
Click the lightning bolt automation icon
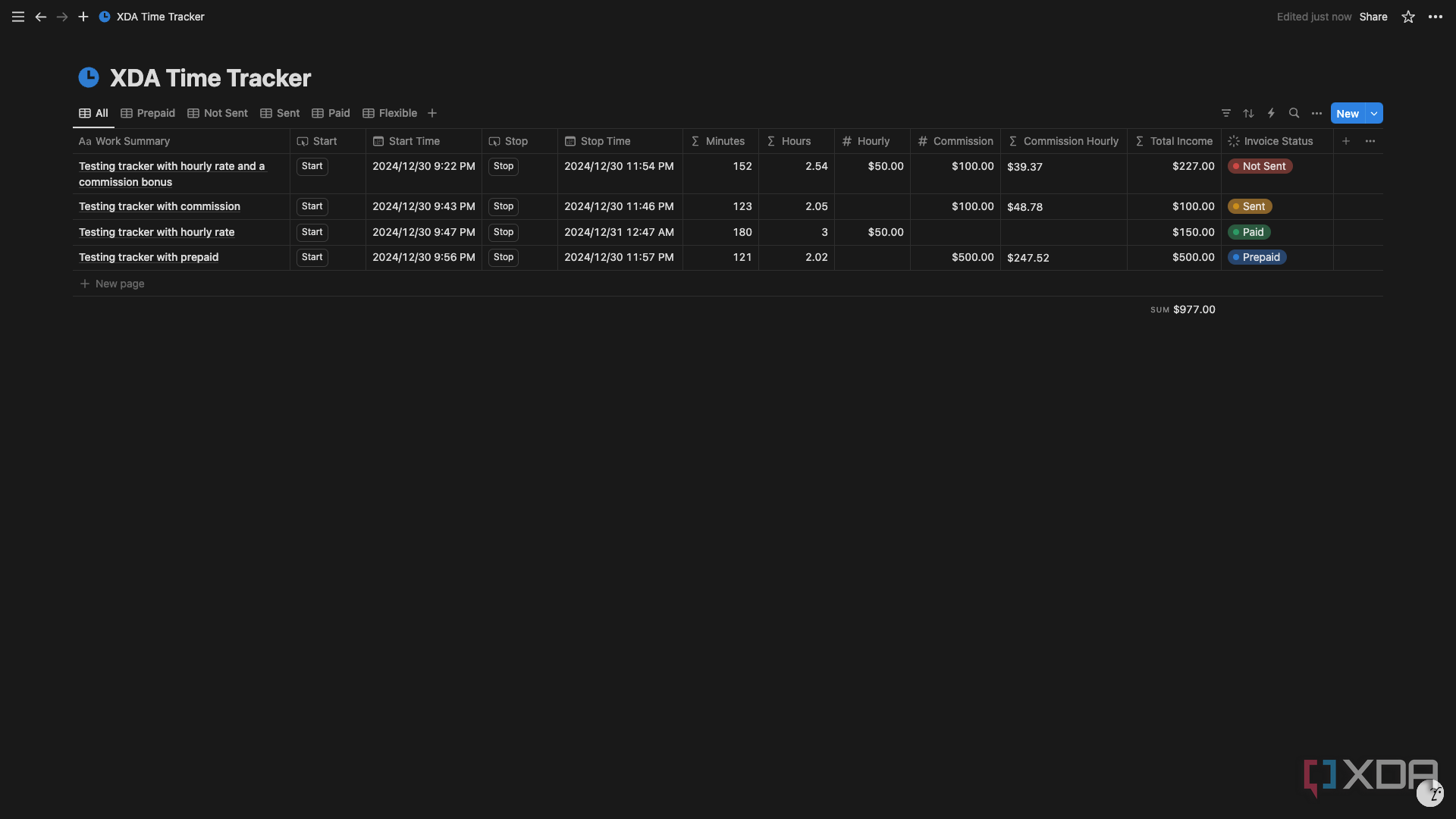coord(1271,112)
